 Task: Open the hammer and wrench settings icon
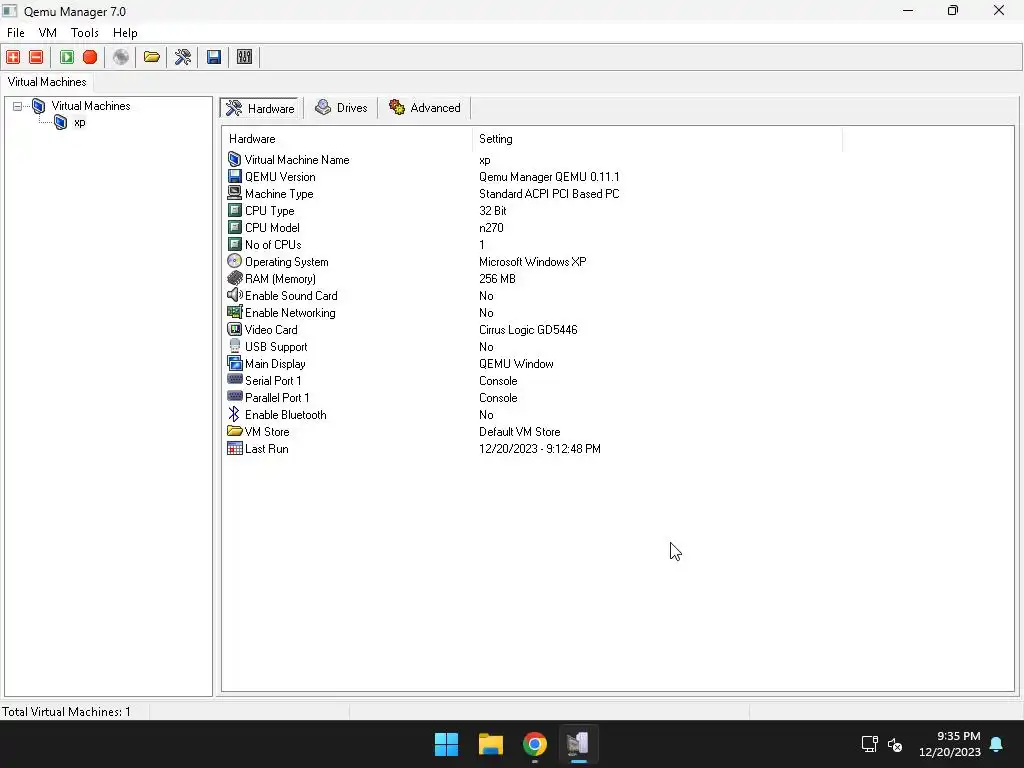point(183,57)
